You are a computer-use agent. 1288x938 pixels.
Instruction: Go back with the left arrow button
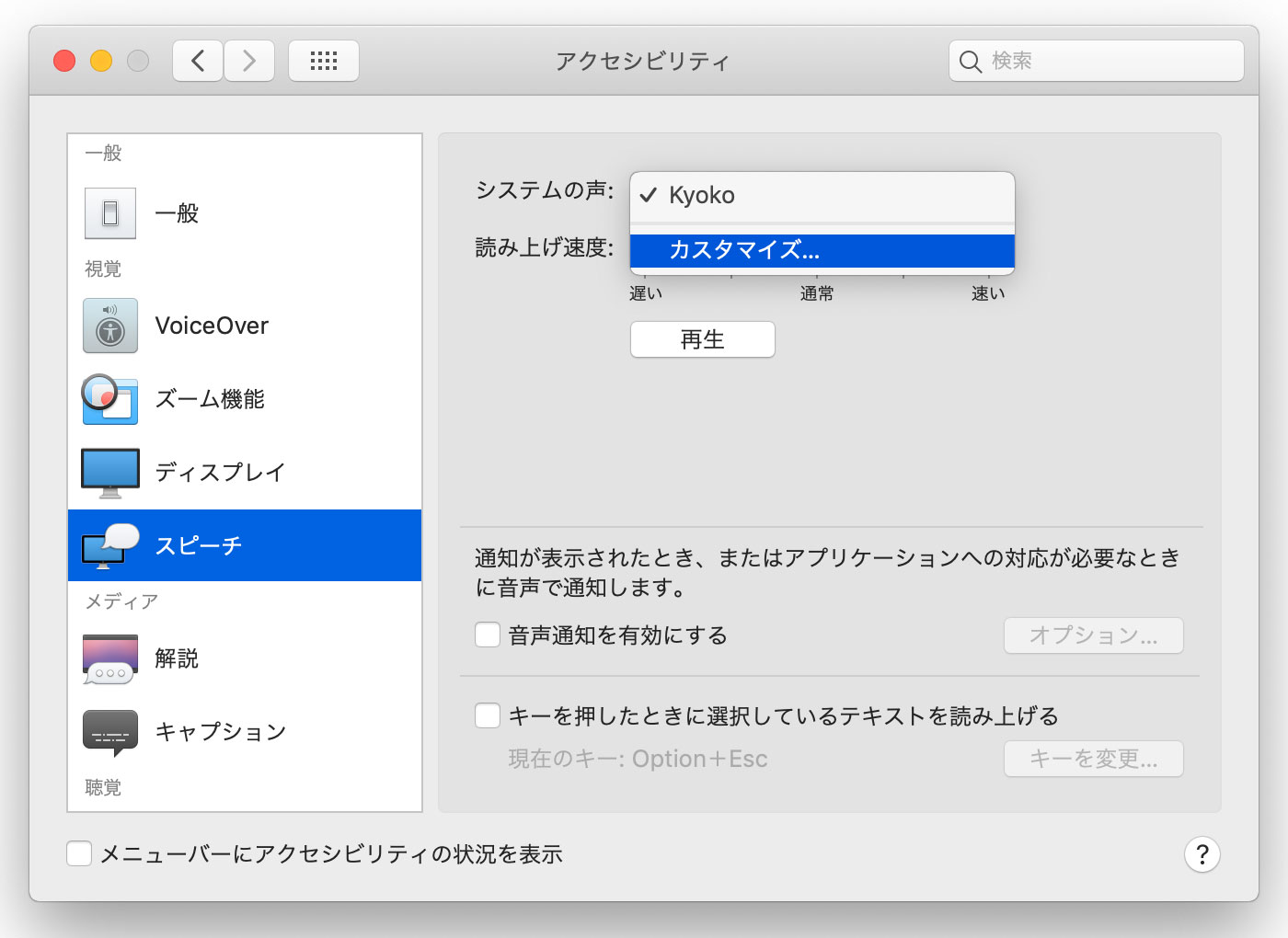[x=198, y=61]
